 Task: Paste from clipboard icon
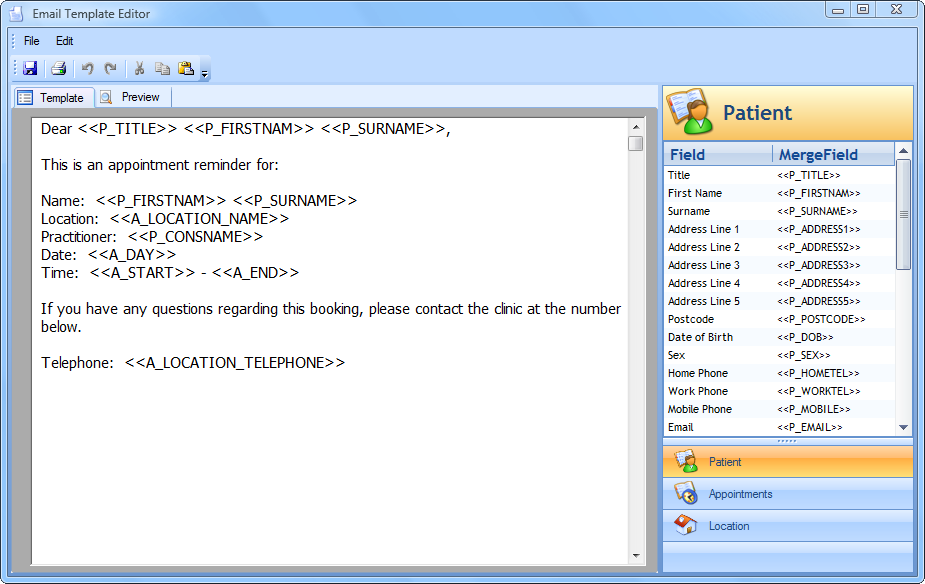click(x=186, y=68)
